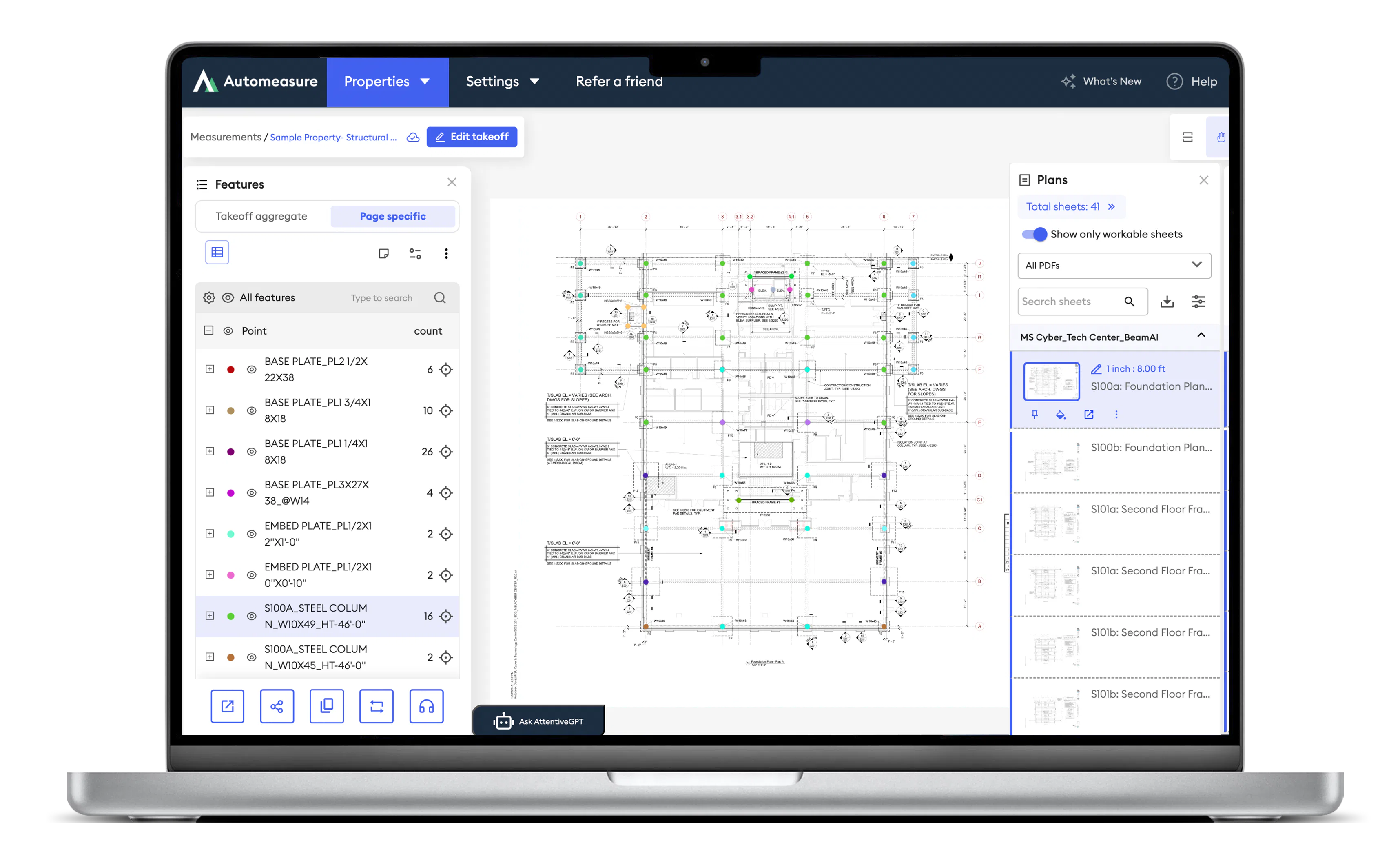Click the cloud sync icon near breadcrumb

tap(412, 138)
